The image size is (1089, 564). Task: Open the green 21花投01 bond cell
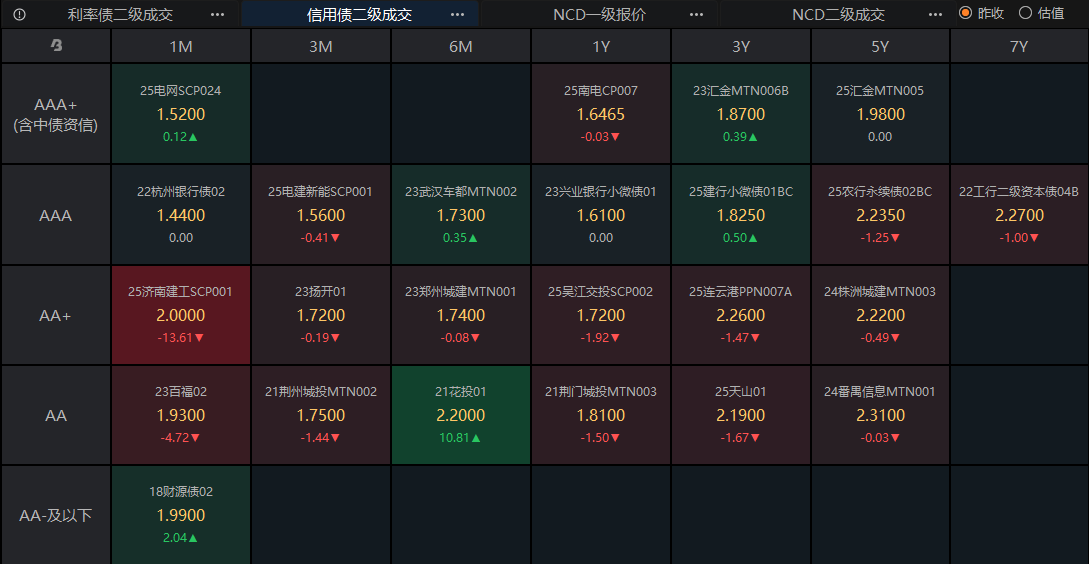click(461, 415)
